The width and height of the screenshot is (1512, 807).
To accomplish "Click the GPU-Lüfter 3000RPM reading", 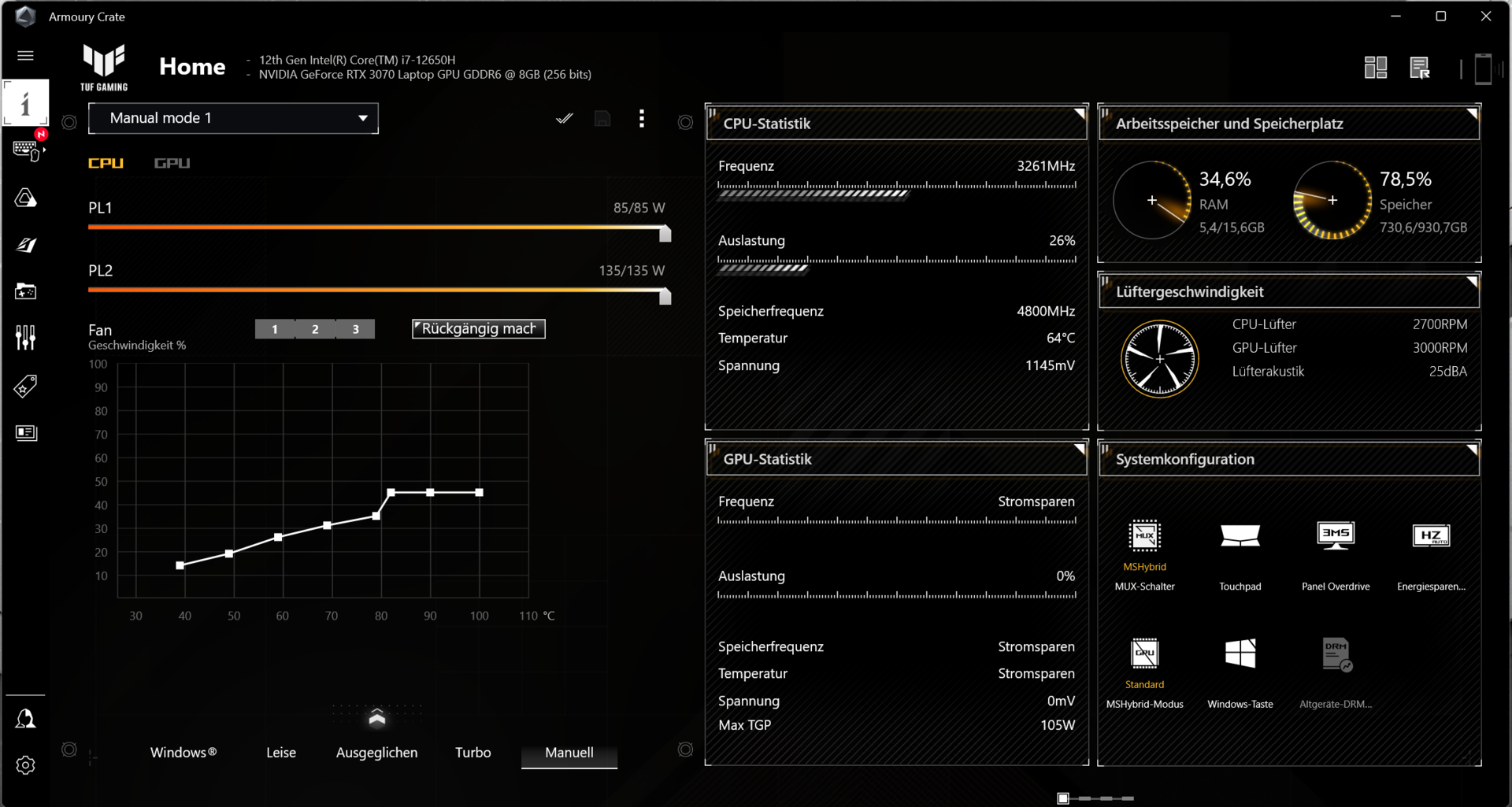I will pyautogui.click(x=1440, y=348).
